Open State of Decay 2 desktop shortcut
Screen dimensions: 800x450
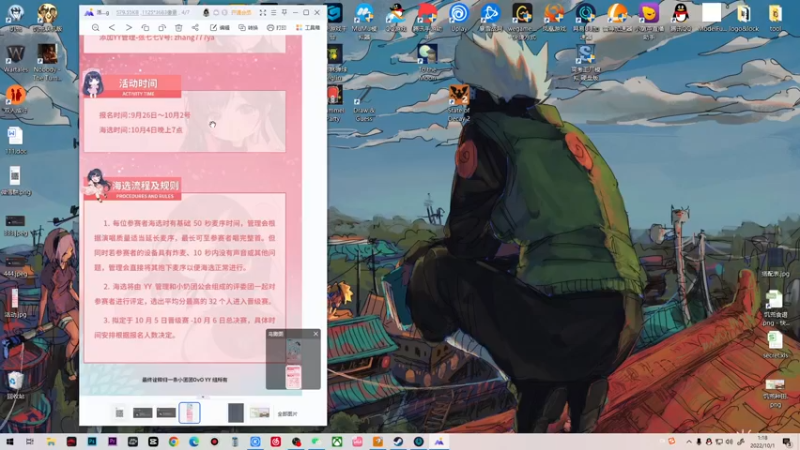tap(459, 104)
